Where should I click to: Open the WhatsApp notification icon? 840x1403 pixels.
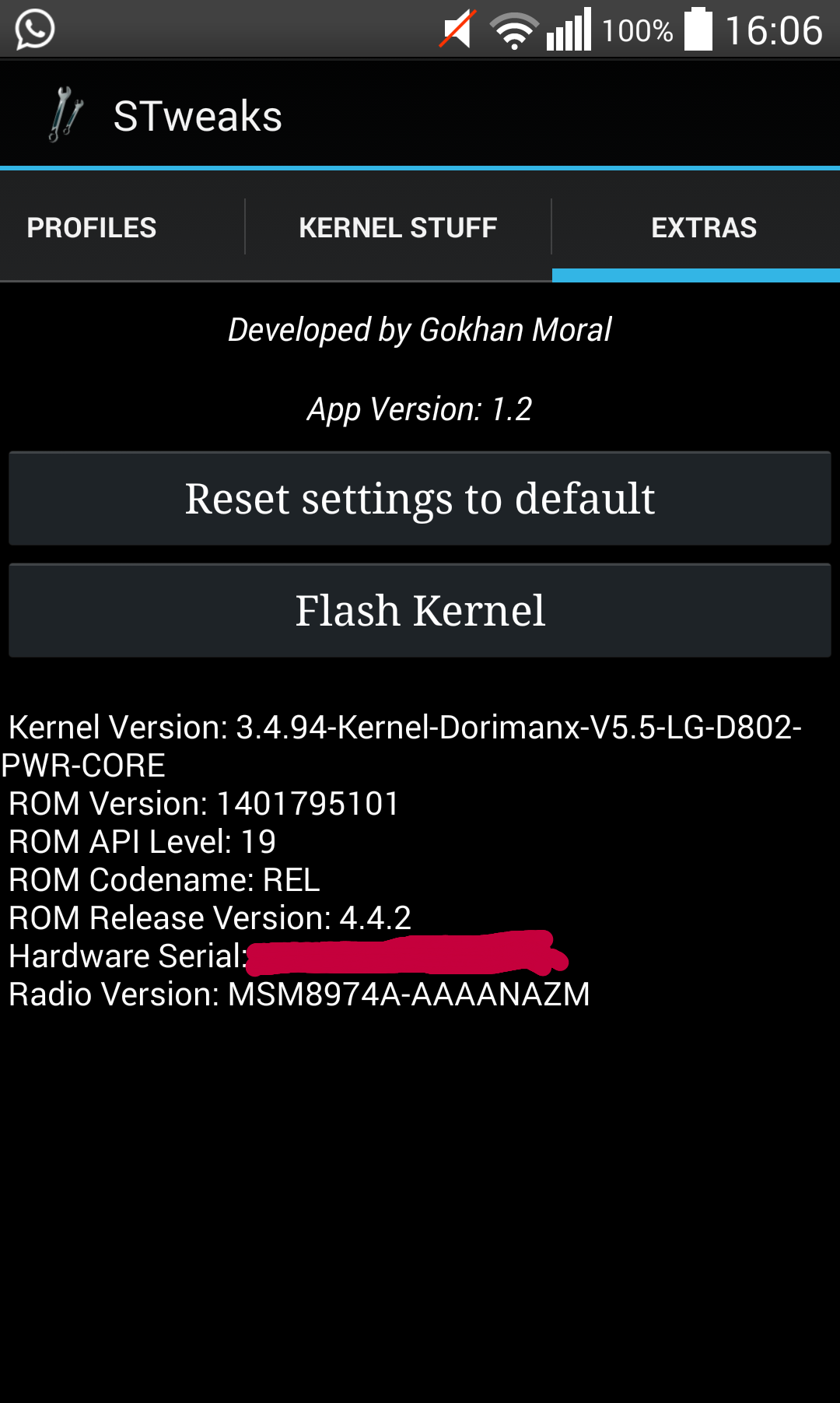pos(35,30)
